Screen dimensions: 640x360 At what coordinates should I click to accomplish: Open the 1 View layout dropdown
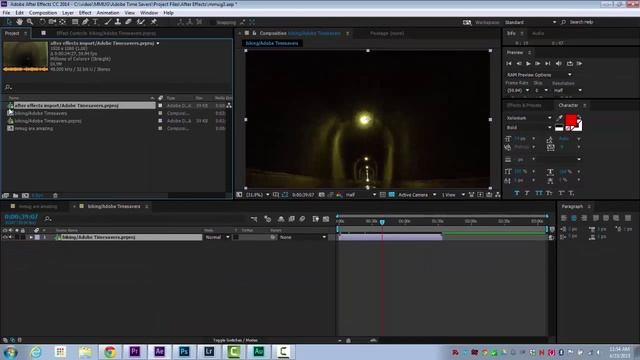453,195
